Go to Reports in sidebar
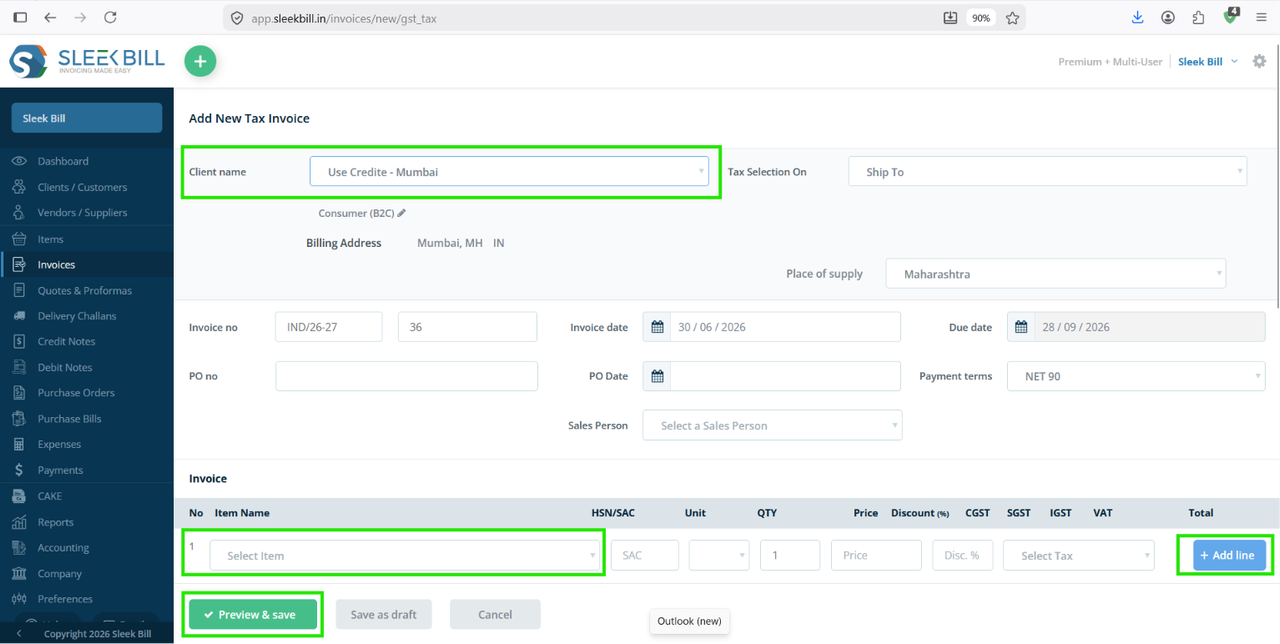1280x644 pixels. [56, 522]
